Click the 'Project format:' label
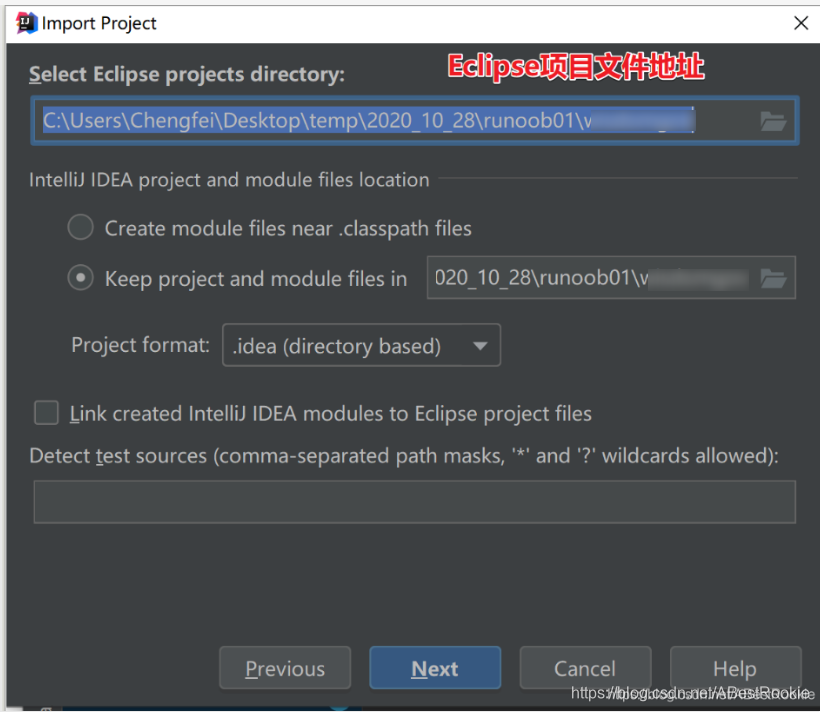 point(140,345)
